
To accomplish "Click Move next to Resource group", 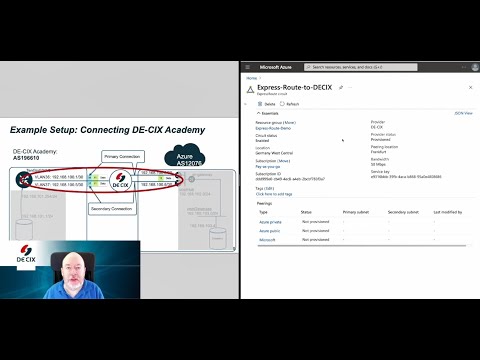I will tap(289, 123).
